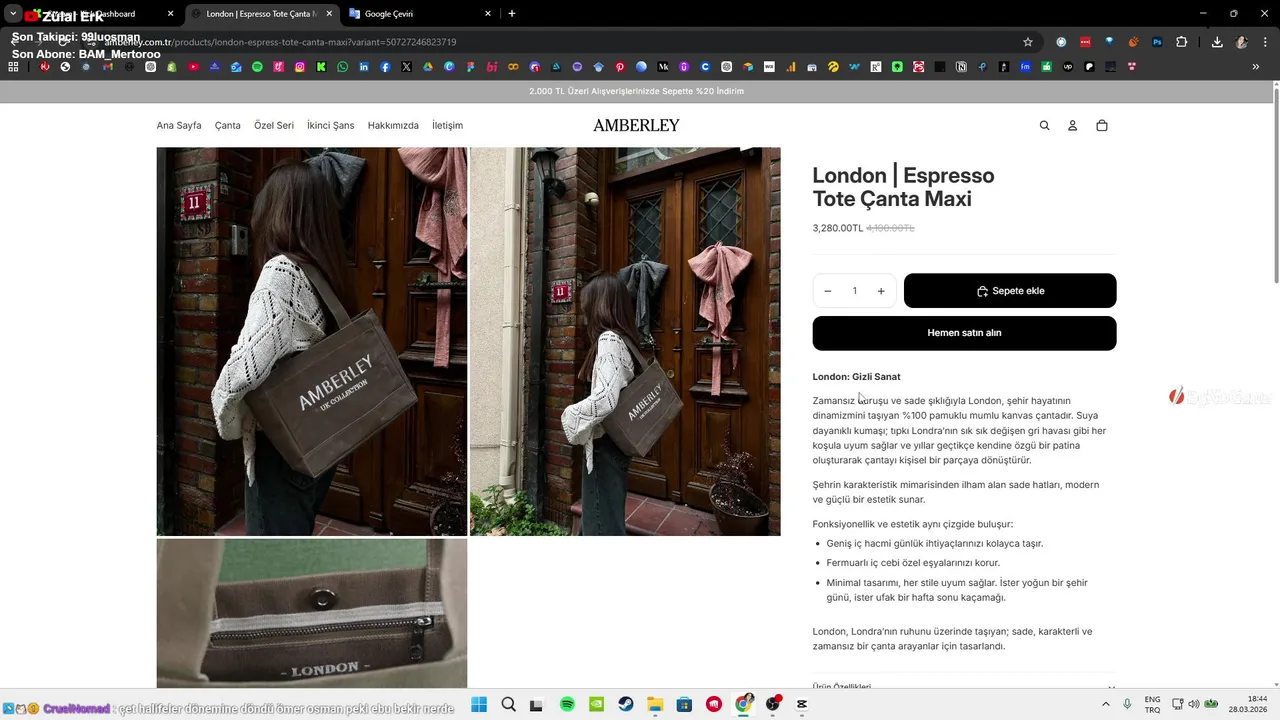The height and width of the screenshot is (720, 1280).
Task: Open the shopping cart icon
Action: [x=1101, y=126]
